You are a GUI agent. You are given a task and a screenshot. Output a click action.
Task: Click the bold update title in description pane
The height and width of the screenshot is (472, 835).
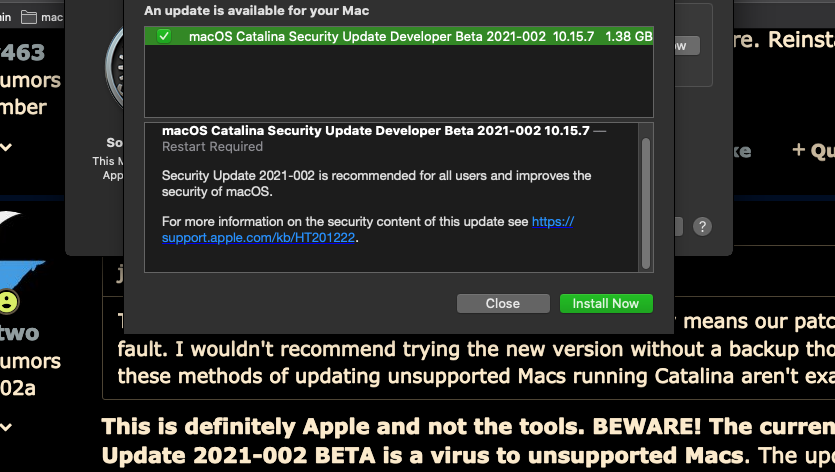(x=376, y=131)
